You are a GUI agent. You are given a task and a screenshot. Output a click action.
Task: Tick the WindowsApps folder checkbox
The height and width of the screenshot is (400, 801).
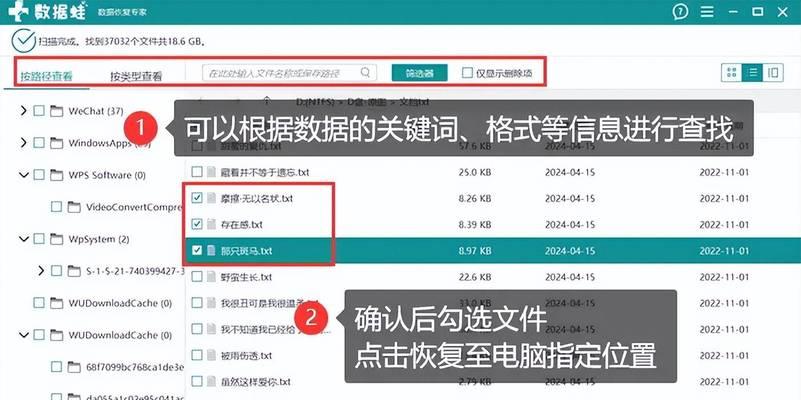click(x=39, y=143)
